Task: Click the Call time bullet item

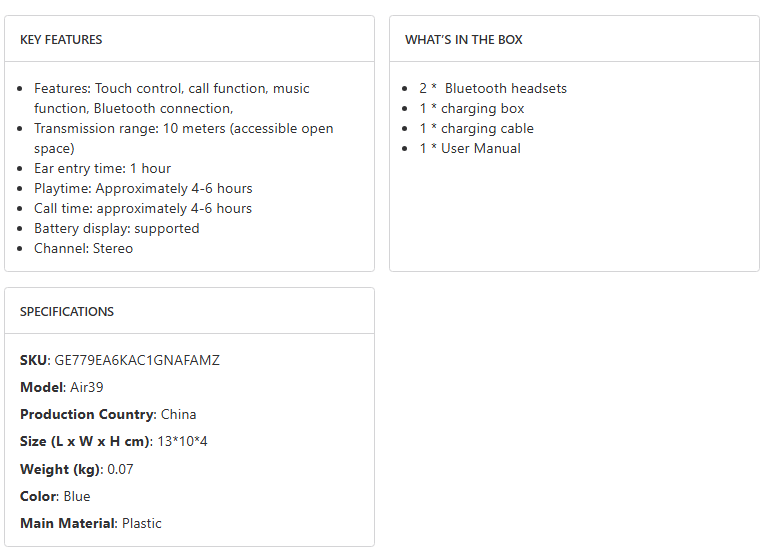Action: coord(143,208)
